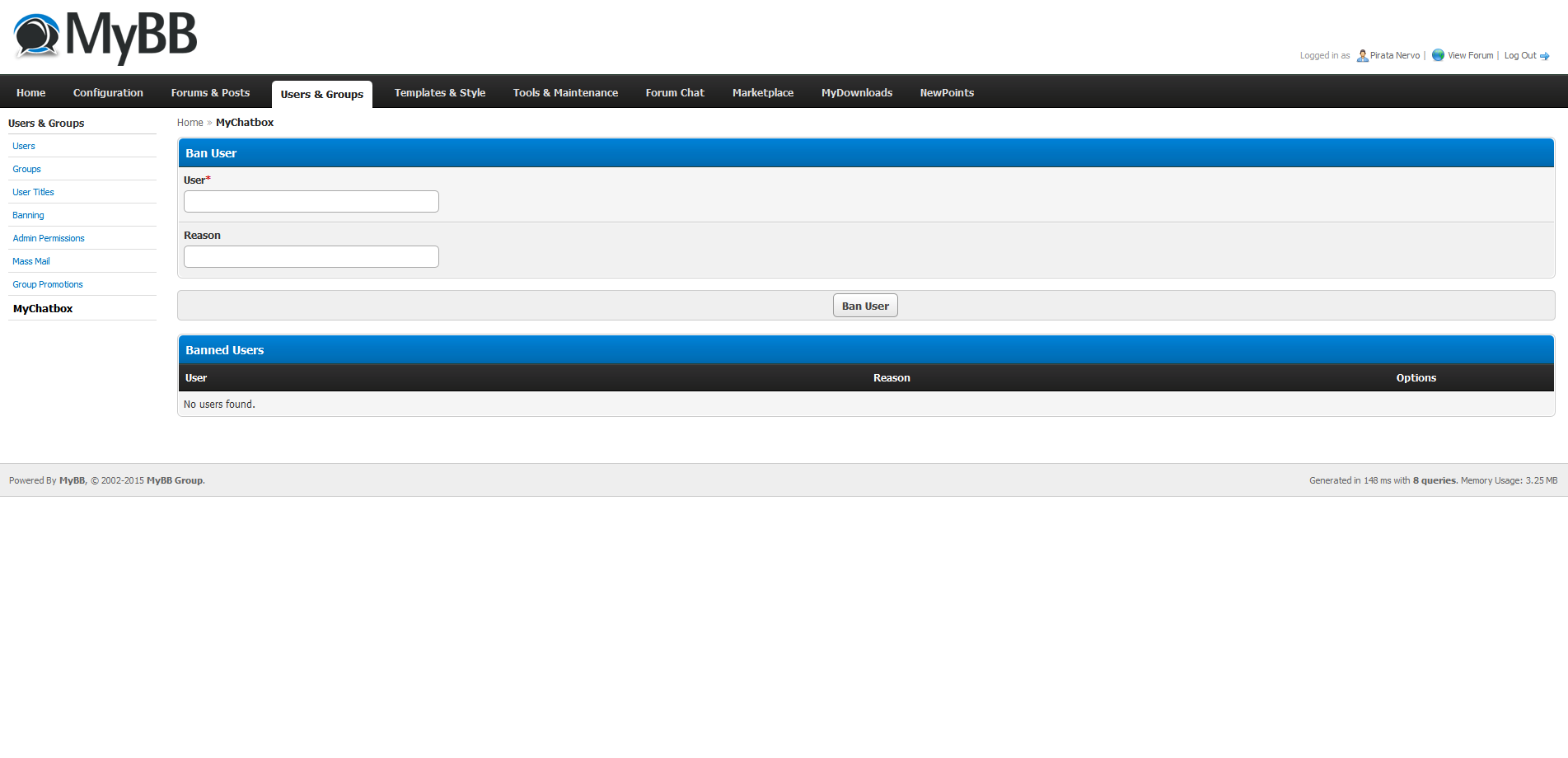Open Group Promotions link
The height and width of the screenshot is (758, 1568).
click(x=48, y=284)
